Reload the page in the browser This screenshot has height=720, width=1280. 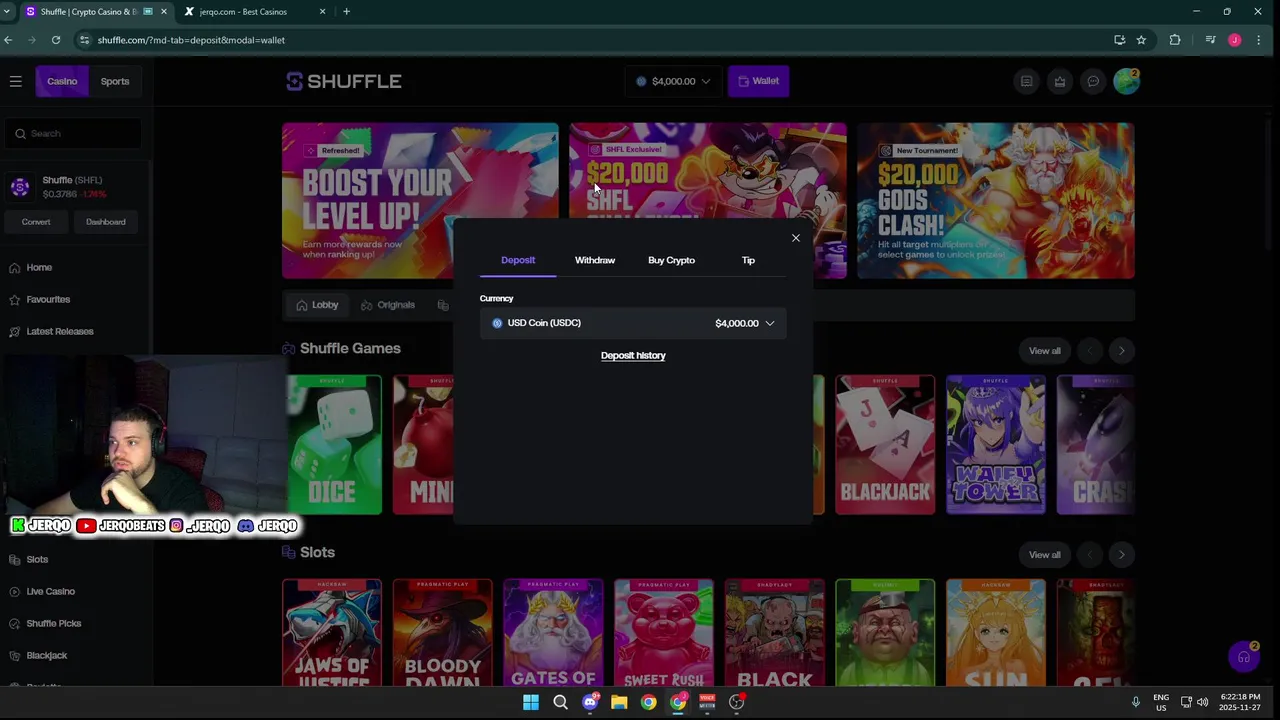pos(56,40)
